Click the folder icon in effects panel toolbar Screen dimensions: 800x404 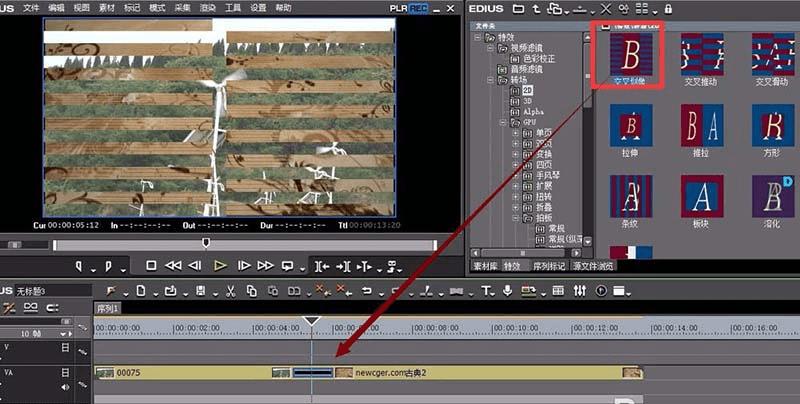[x=518, y=9]
